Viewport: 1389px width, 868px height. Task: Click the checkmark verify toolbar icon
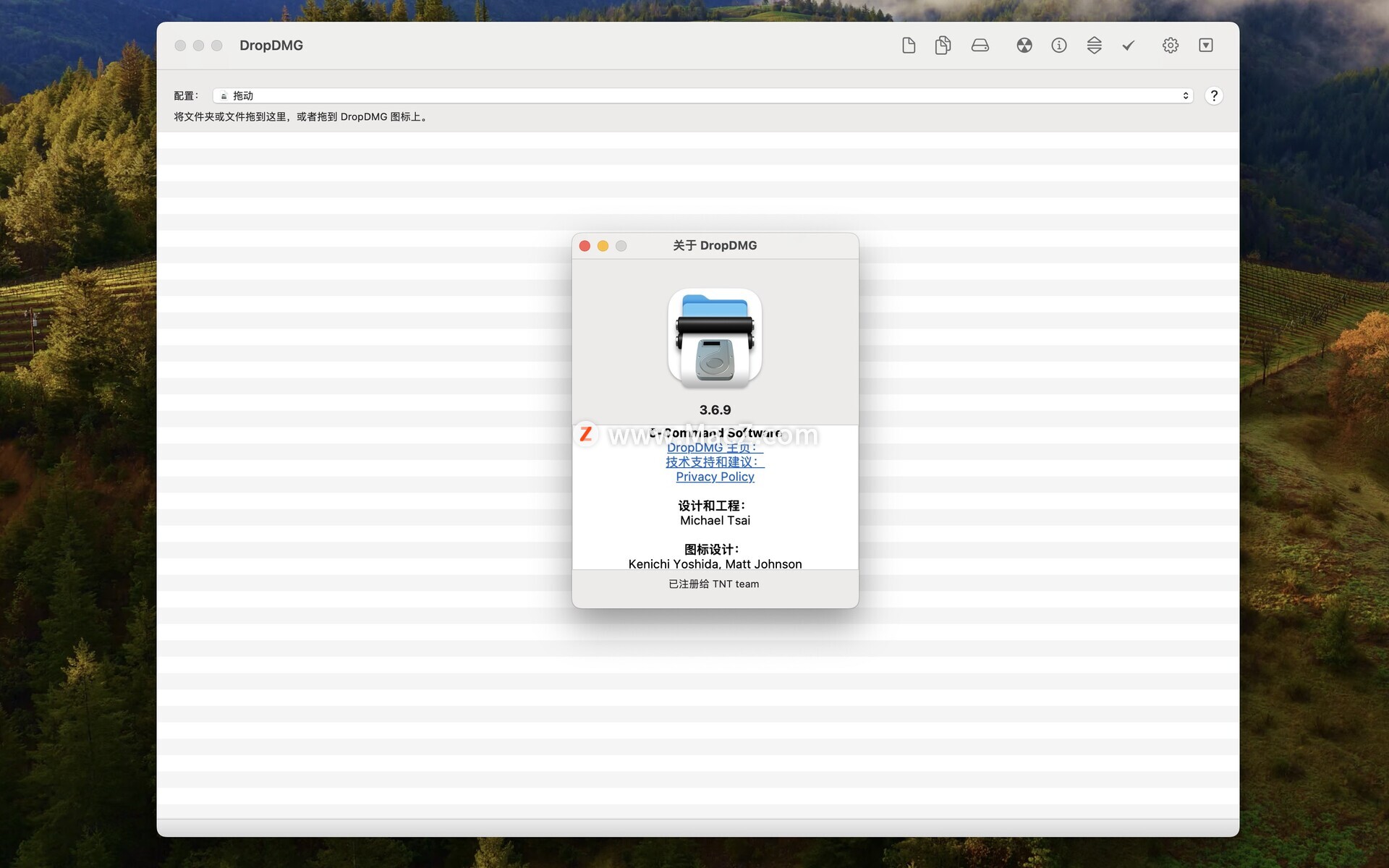click(x=1129, y=46)
